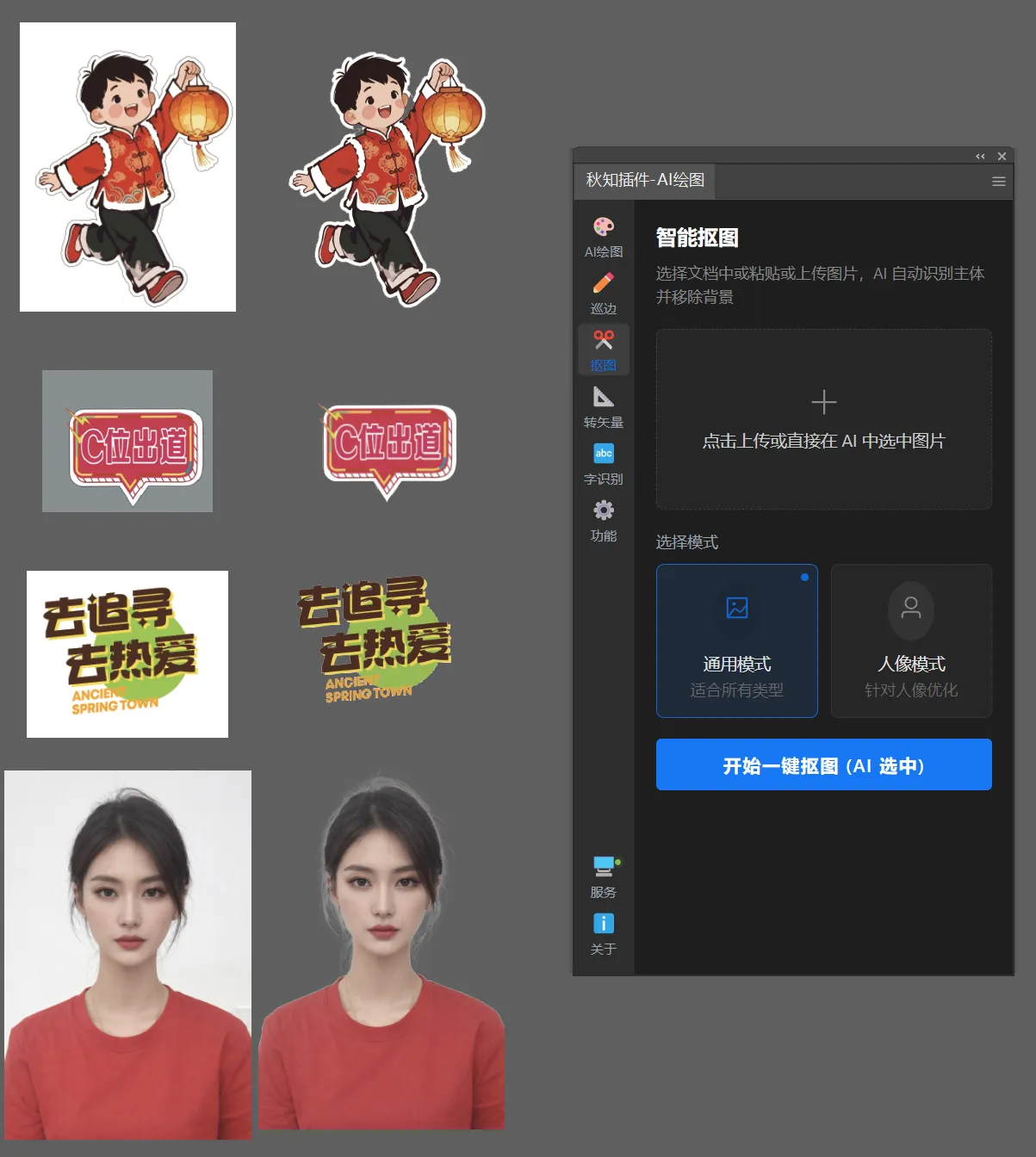Select the C位出道 speech bubble sticker

pos(127,442)
